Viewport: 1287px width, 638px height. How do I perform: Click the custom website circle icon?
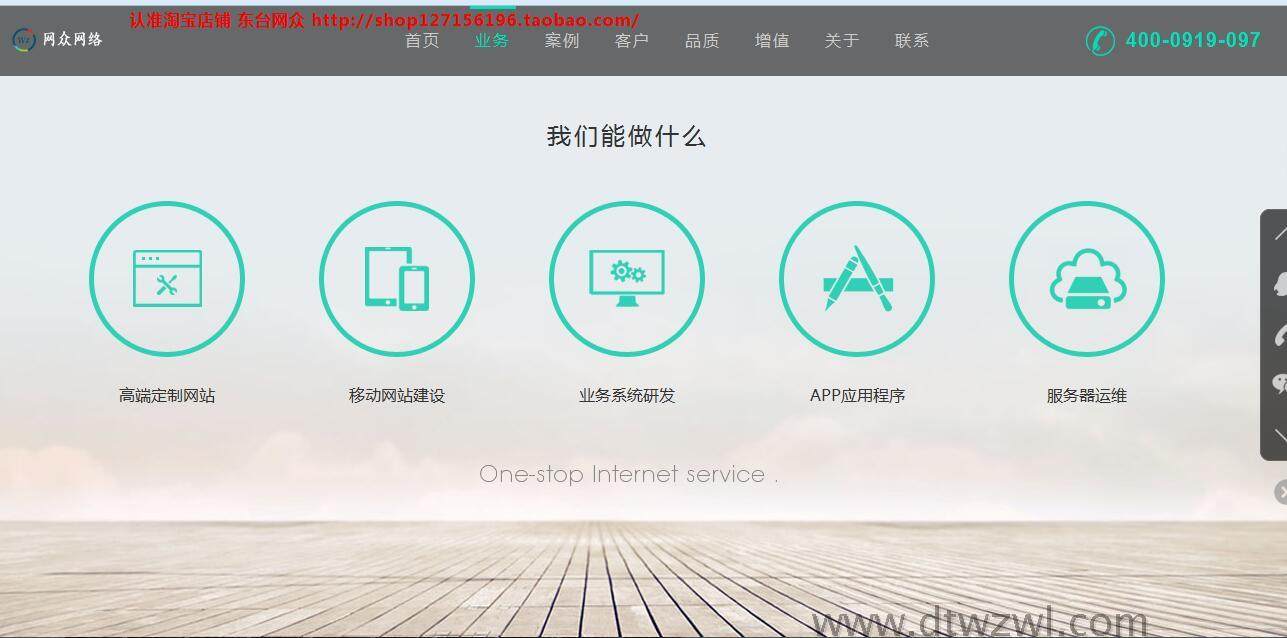coord(167,278)
